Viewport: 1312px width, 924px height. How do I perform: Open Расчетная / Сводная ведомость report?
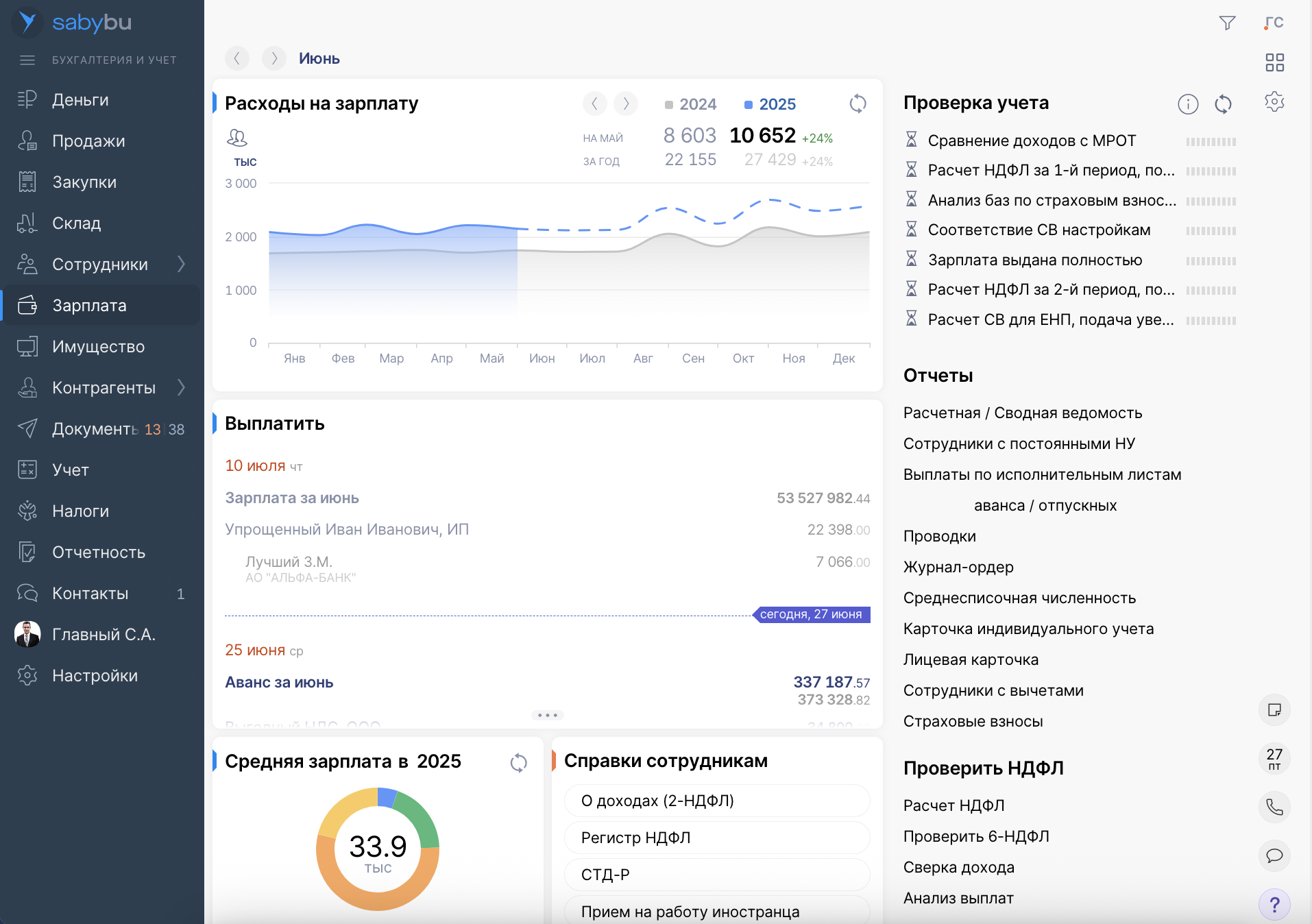[1022, 413]
